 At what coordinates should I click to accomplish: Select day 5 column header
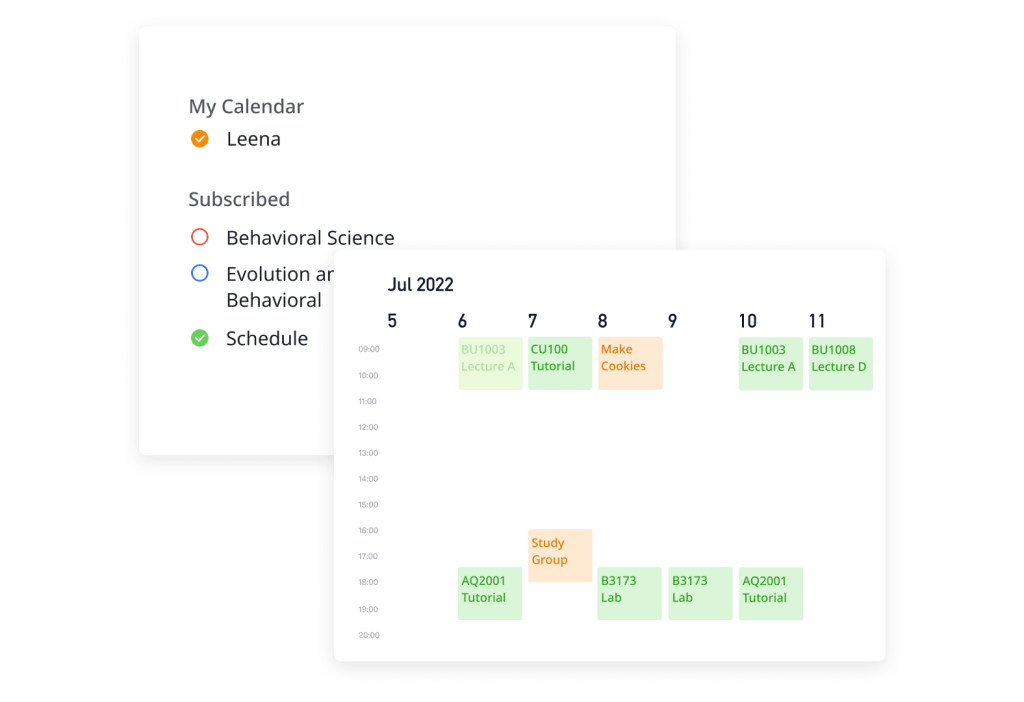[392, 321]
